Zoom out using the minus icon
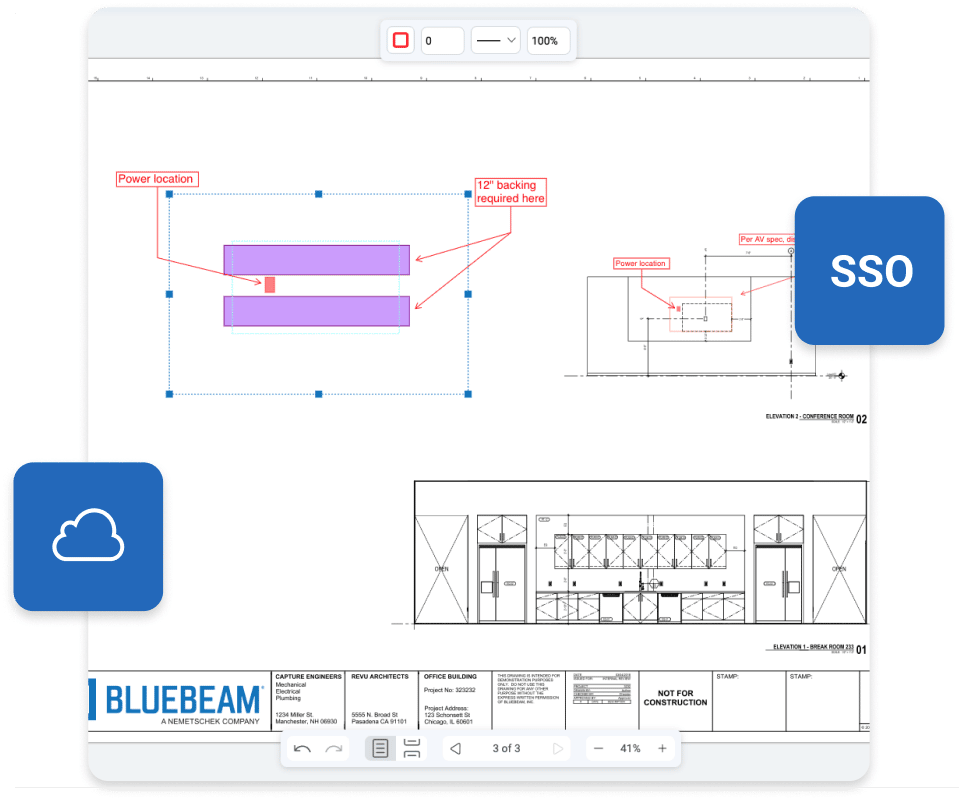 click(598, 747)
